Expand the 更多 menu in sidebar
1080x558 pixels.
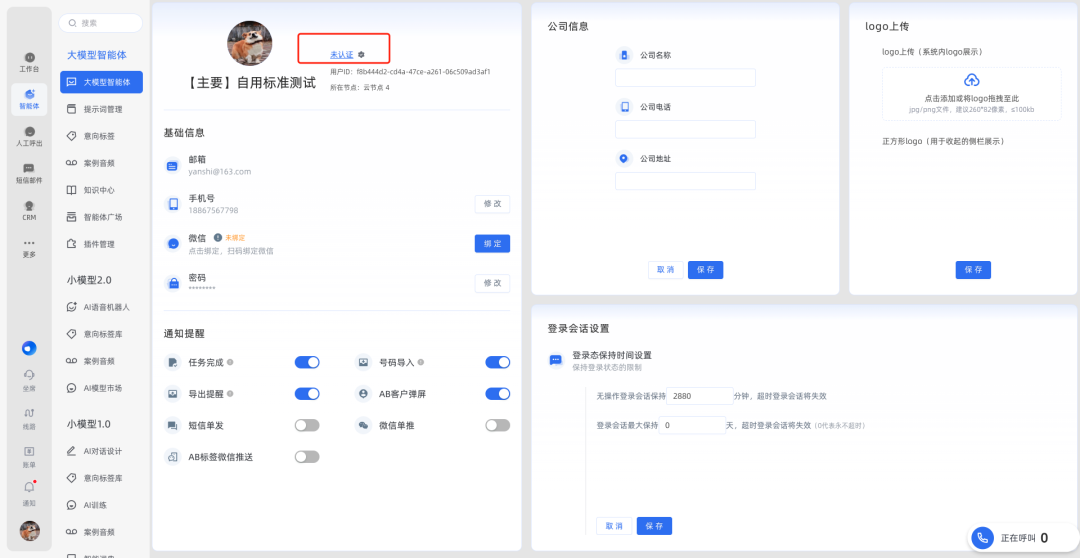click(x=29, y=247)
